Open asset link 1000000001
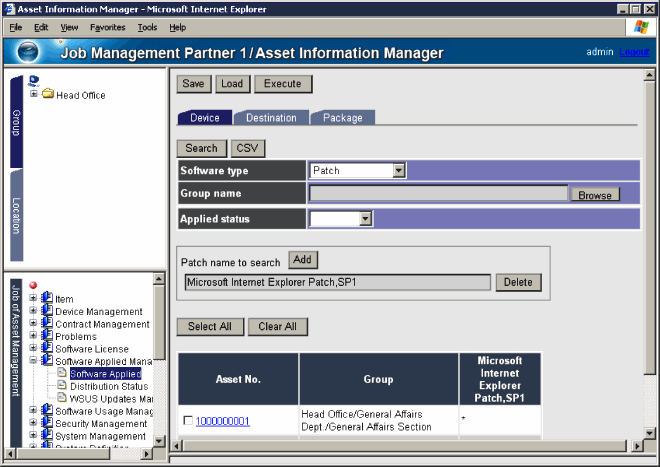This screenshot has height=467, width=660. tap(222, 421)
